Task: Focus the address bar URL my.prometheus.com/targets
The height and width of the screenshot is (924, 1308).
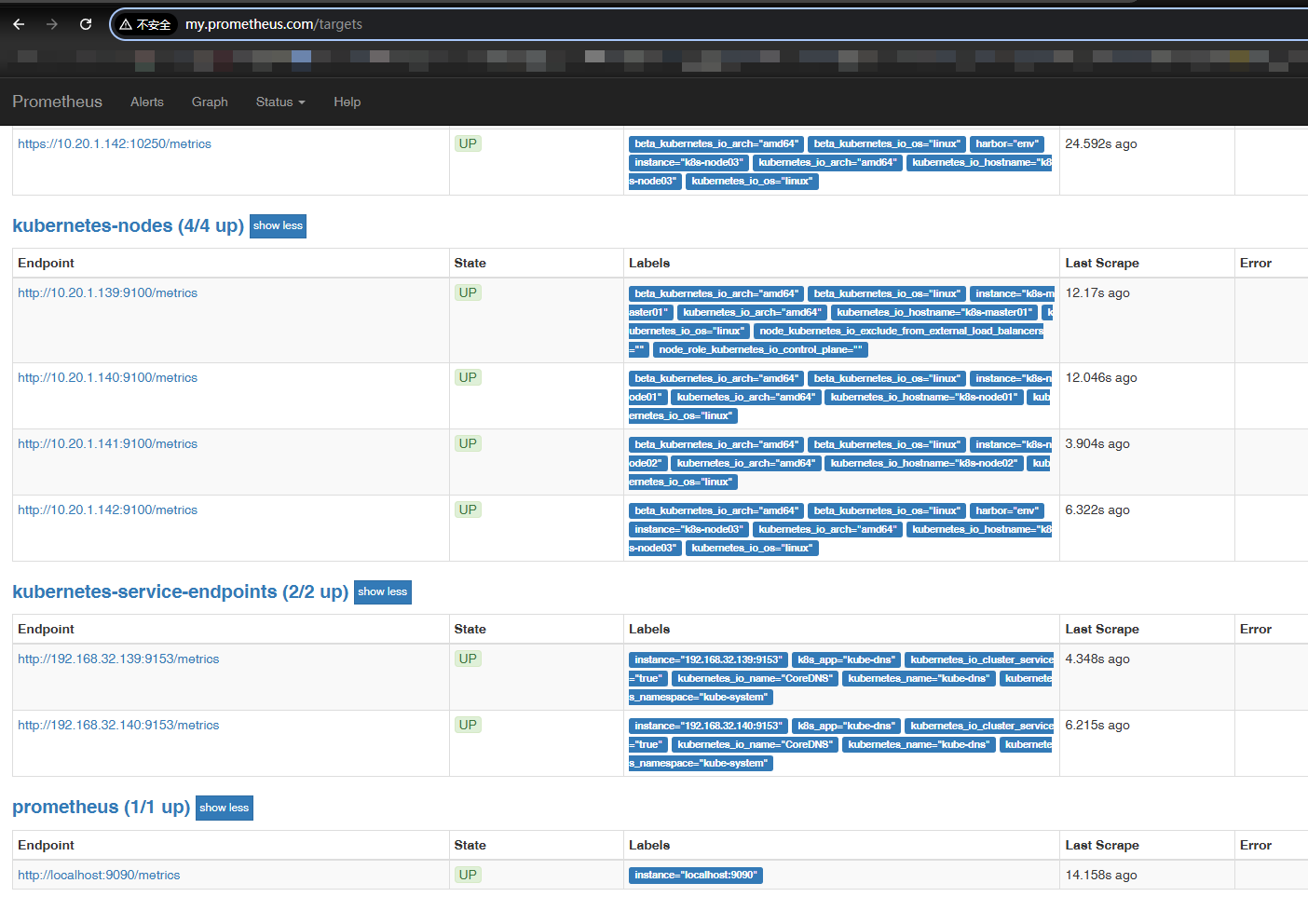Action: (274, 24)
